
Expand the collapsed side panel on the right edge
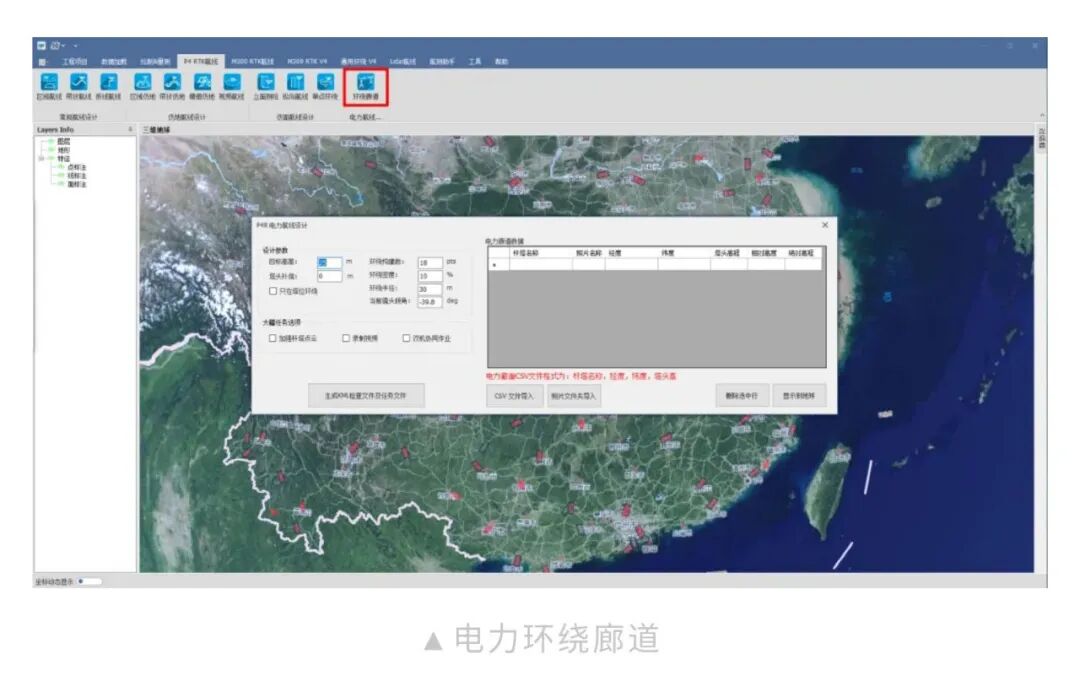(x=1041, y=138)
